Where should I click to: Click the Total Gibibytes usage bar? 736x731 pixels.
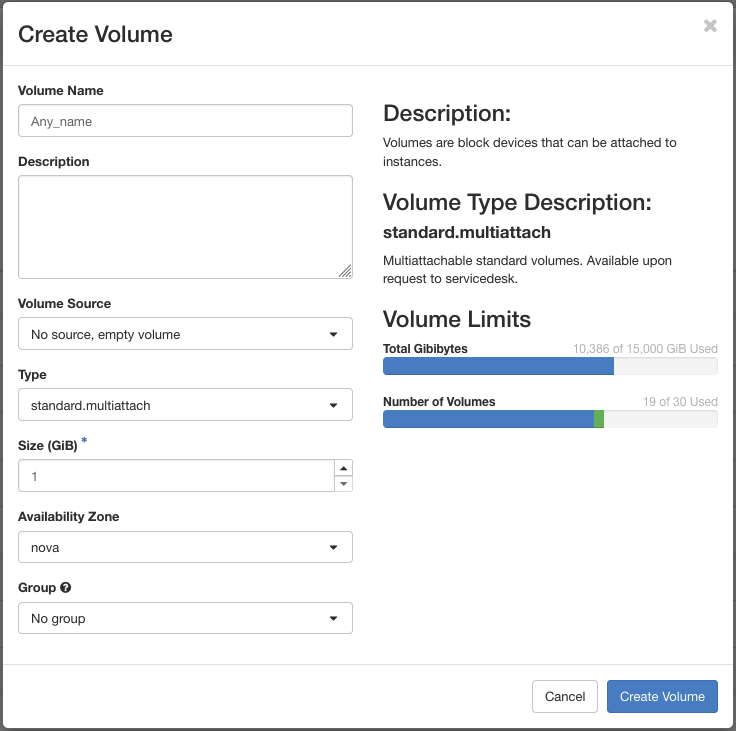coord(550,366)
